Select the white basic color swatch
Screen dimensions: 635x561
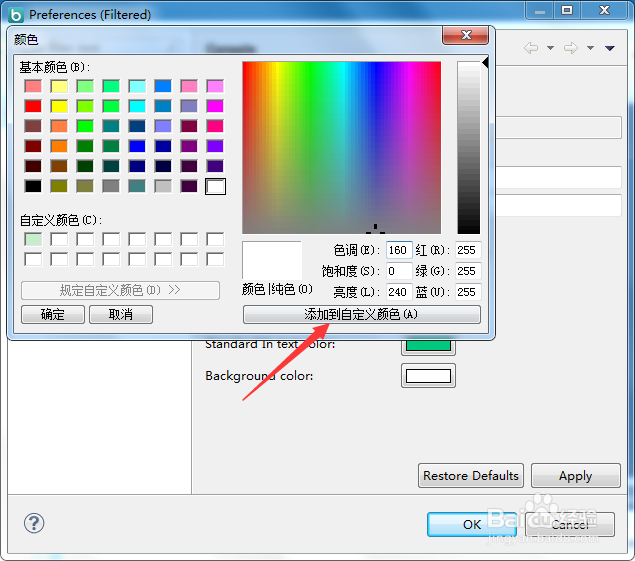(215, 186)
